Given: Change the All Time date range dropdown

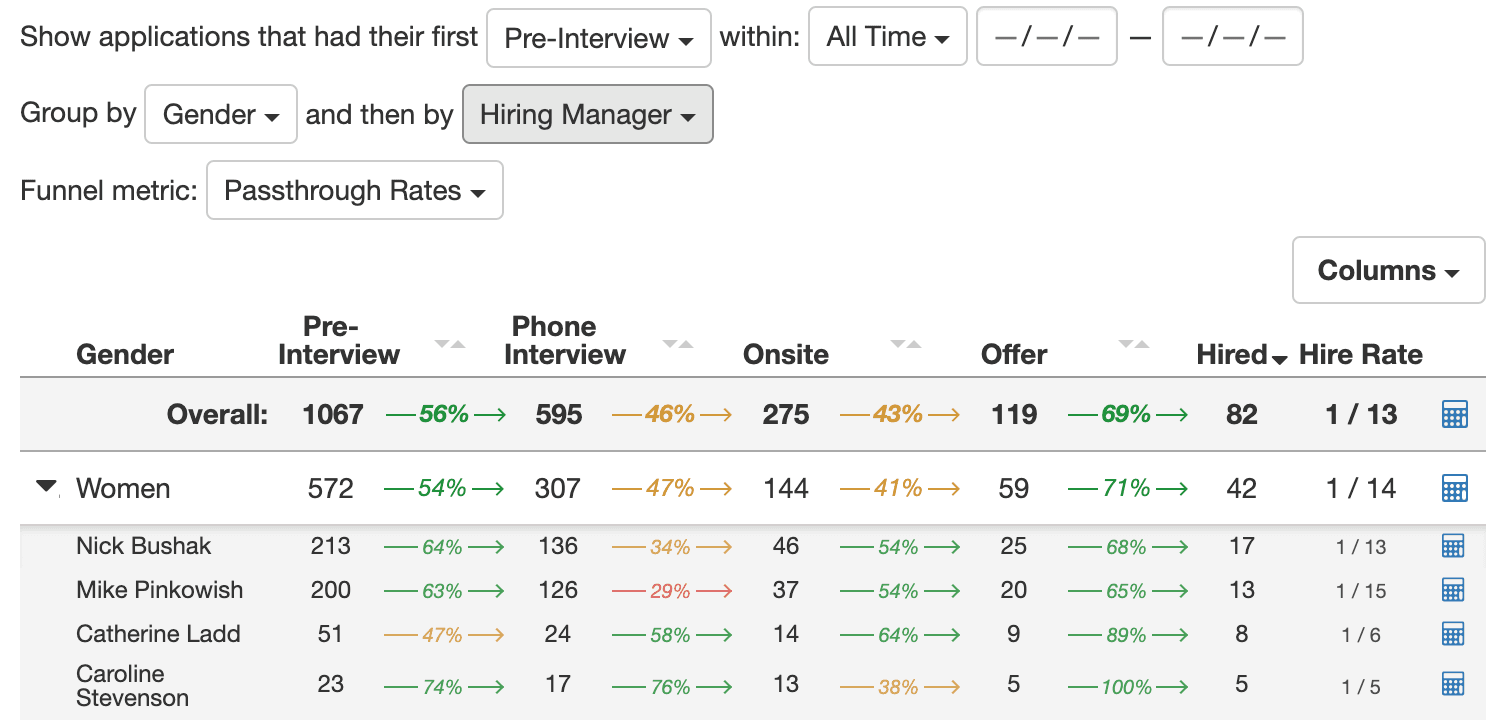Looking at the screenshot, I should coord(887,36).
